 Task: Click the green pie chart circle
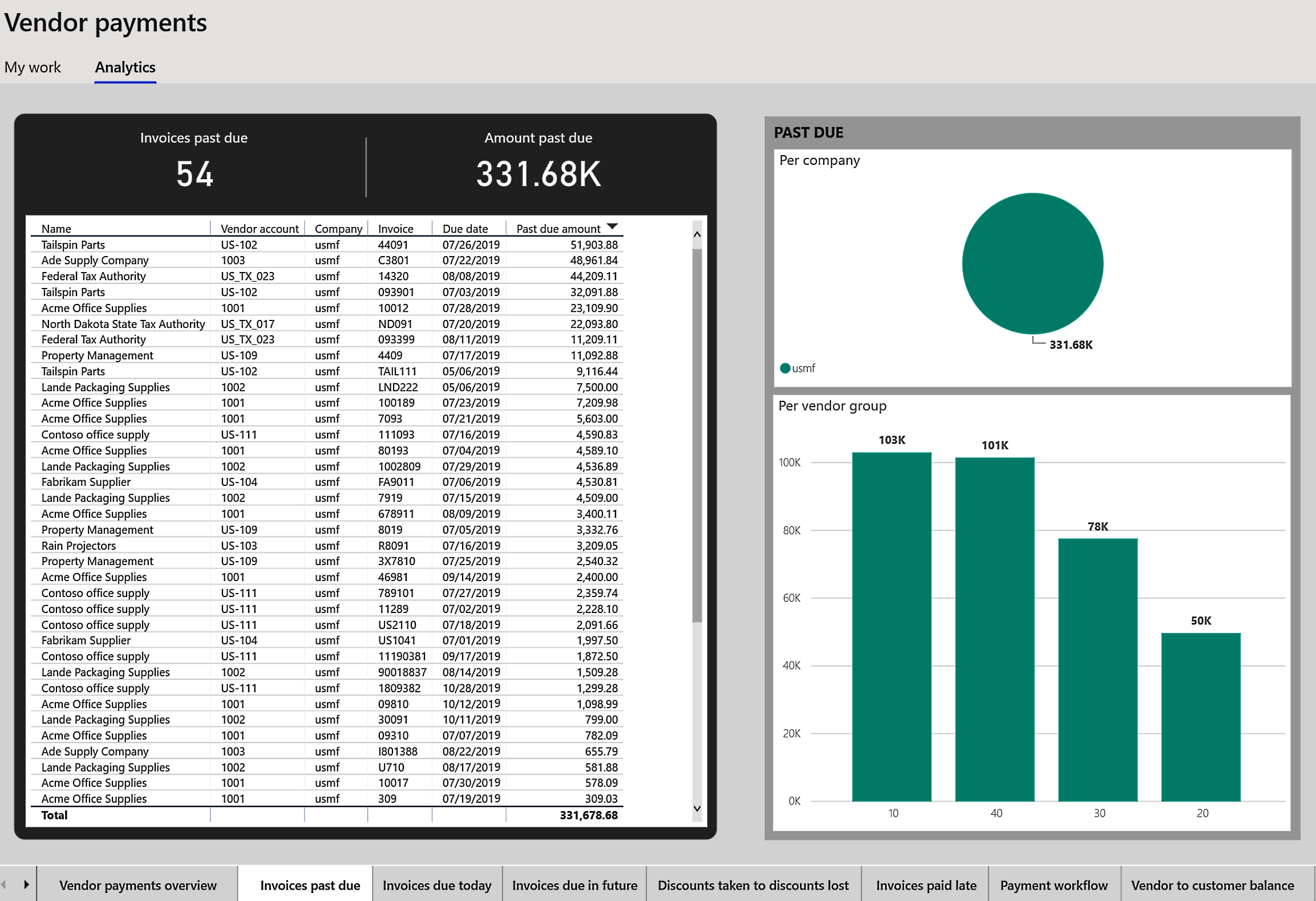[1032, 263]
